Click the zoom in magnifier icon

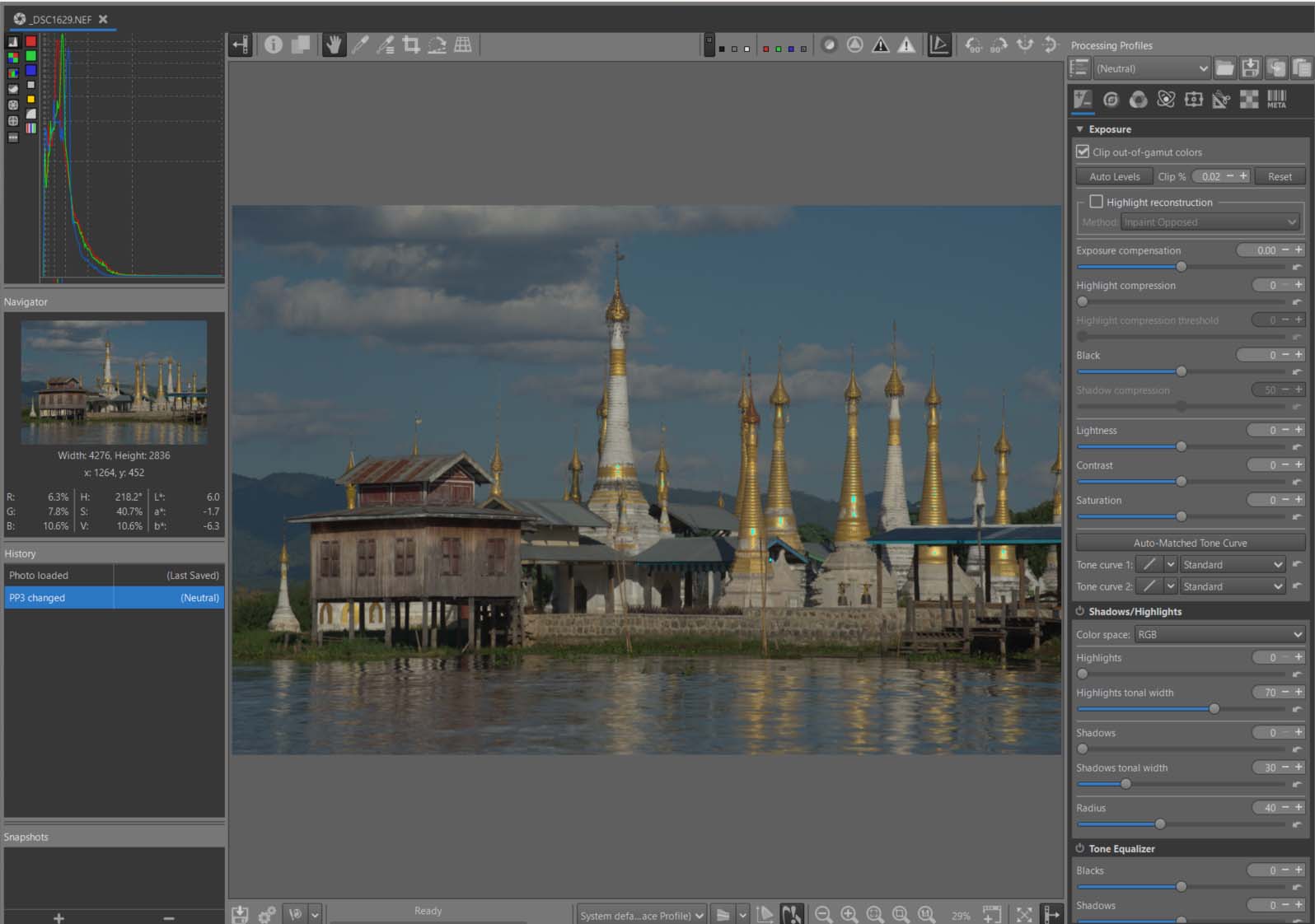(x=849, y=914)
